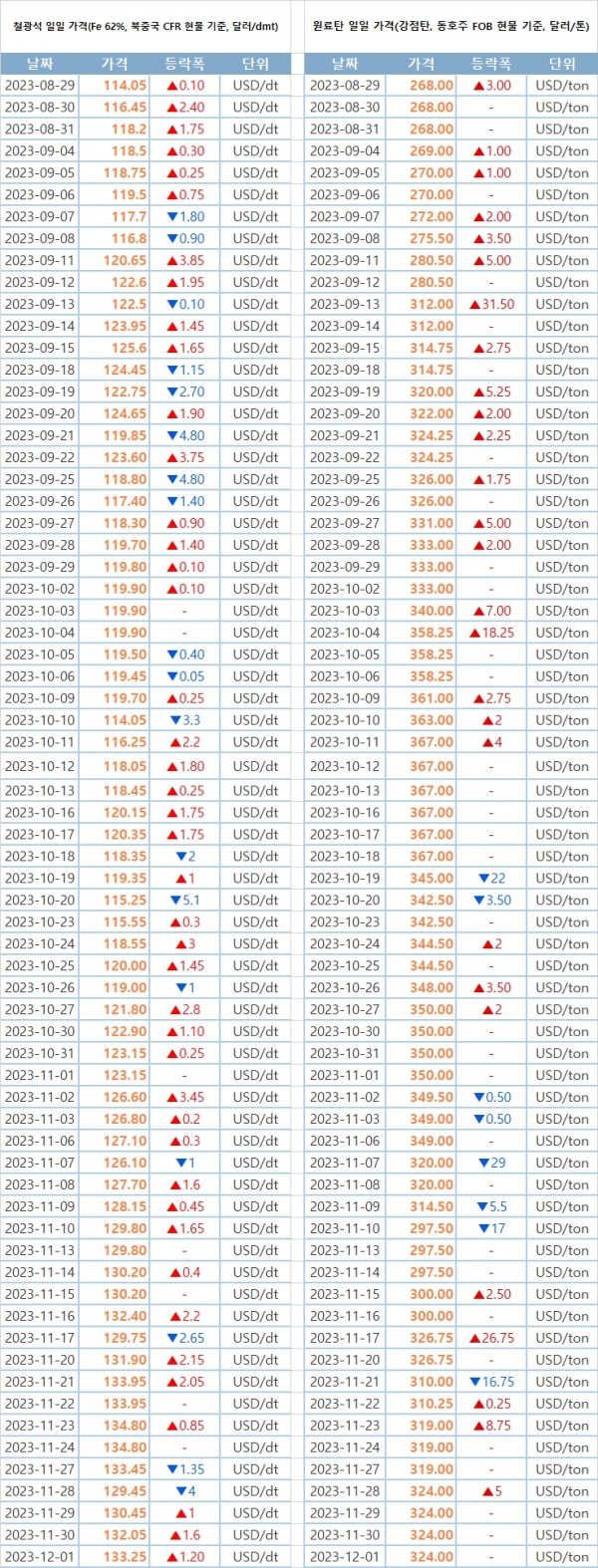Click 단위 header in the USD/dt table

pos(255,64)
